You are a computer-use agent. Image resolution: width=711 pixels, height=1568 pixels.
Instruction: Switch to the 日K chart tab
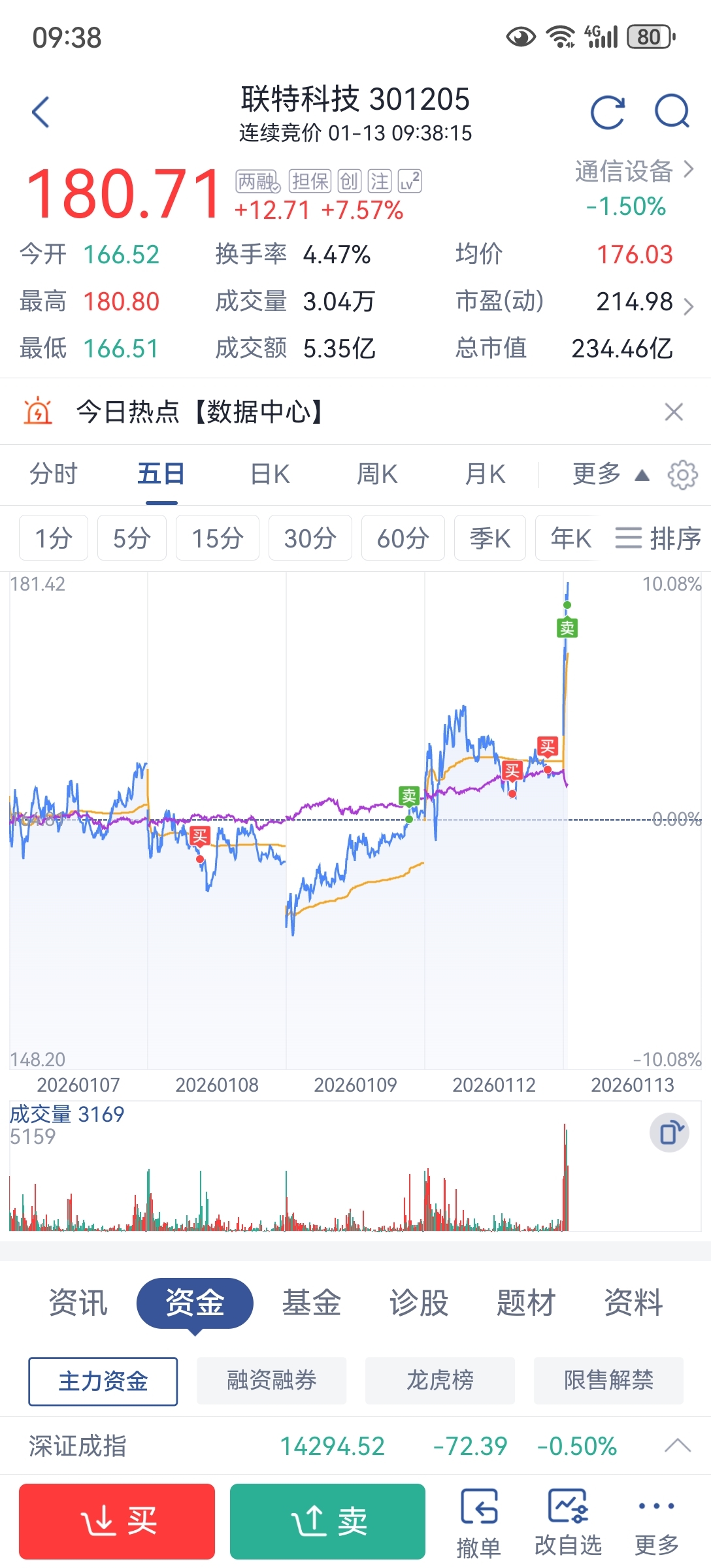pos(271,474)
